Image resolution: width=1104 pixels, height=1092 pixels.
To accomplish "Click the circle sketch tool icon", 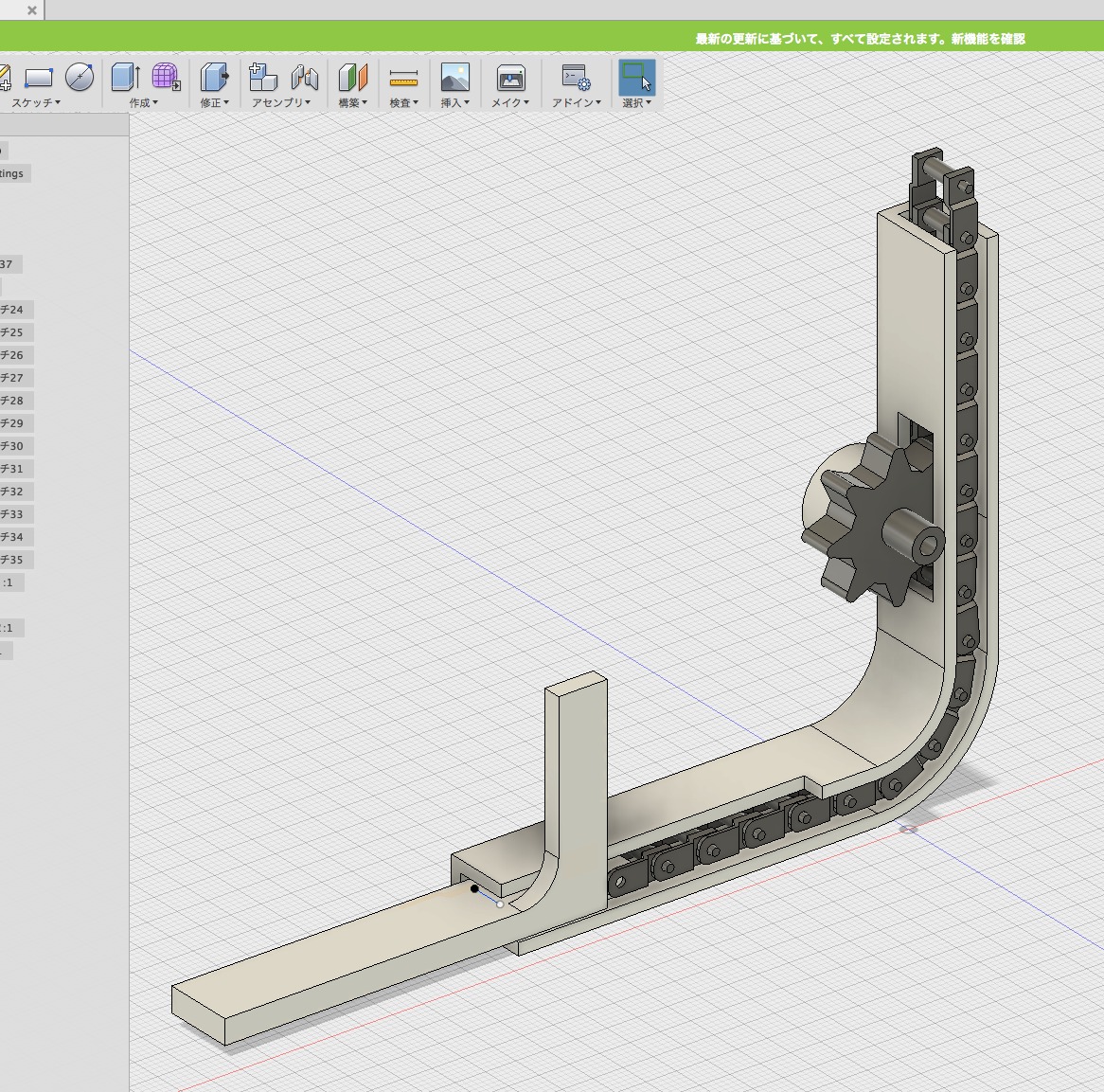I will click(80, 78).
